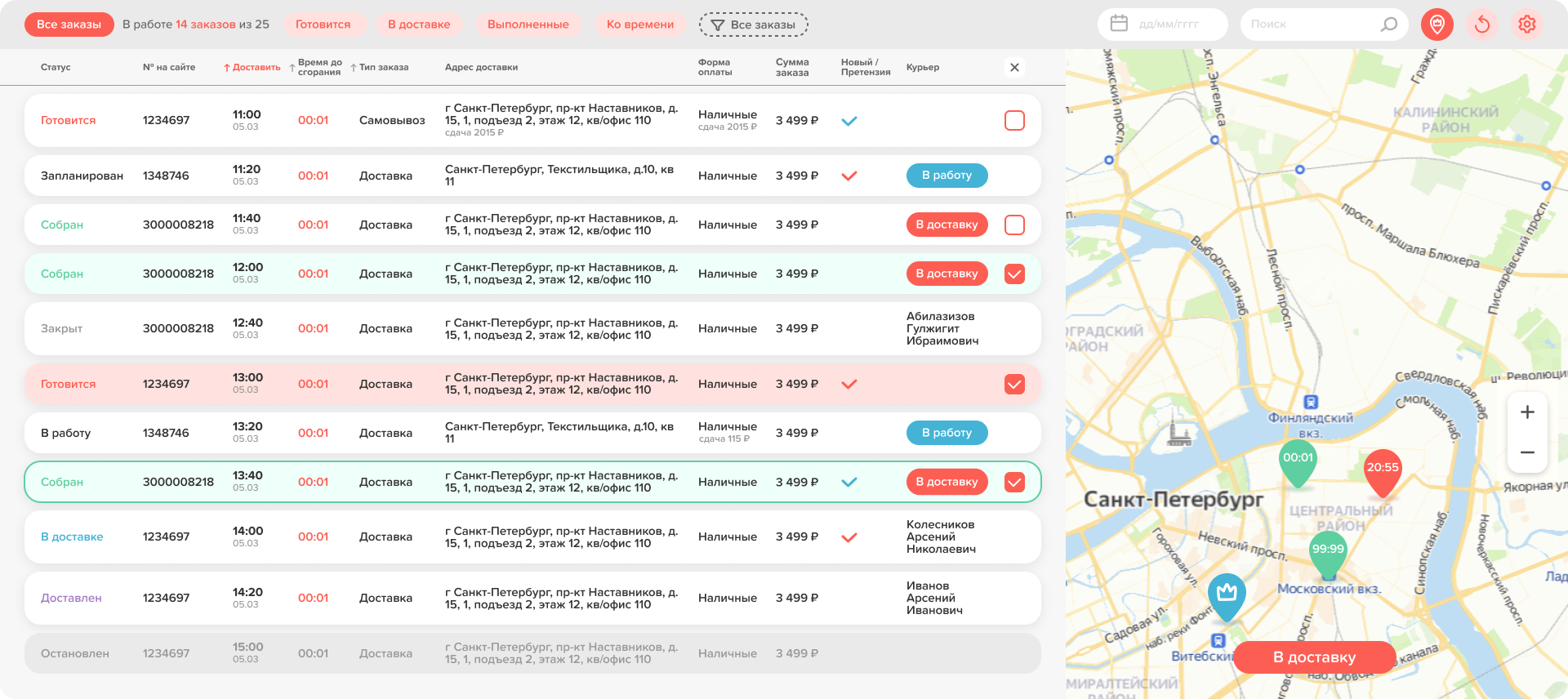
Task: Switch to the Выполненные tab
Action: (x=528, y=24)
